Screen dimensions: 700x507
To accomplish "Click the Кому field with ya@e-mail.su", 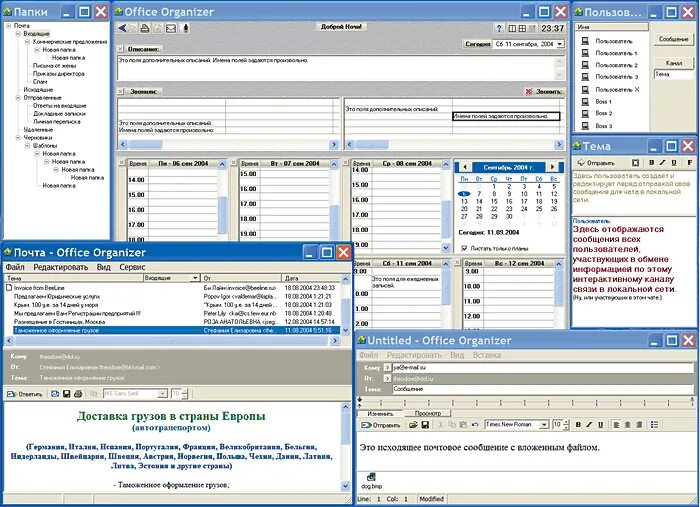I will pos(542,368).
